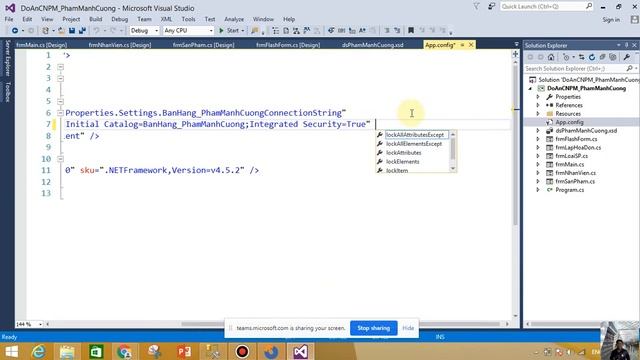Open the Server Explorer side tab
The width and height of the screenshot is (640, 360).
click(x=7, y=58)
